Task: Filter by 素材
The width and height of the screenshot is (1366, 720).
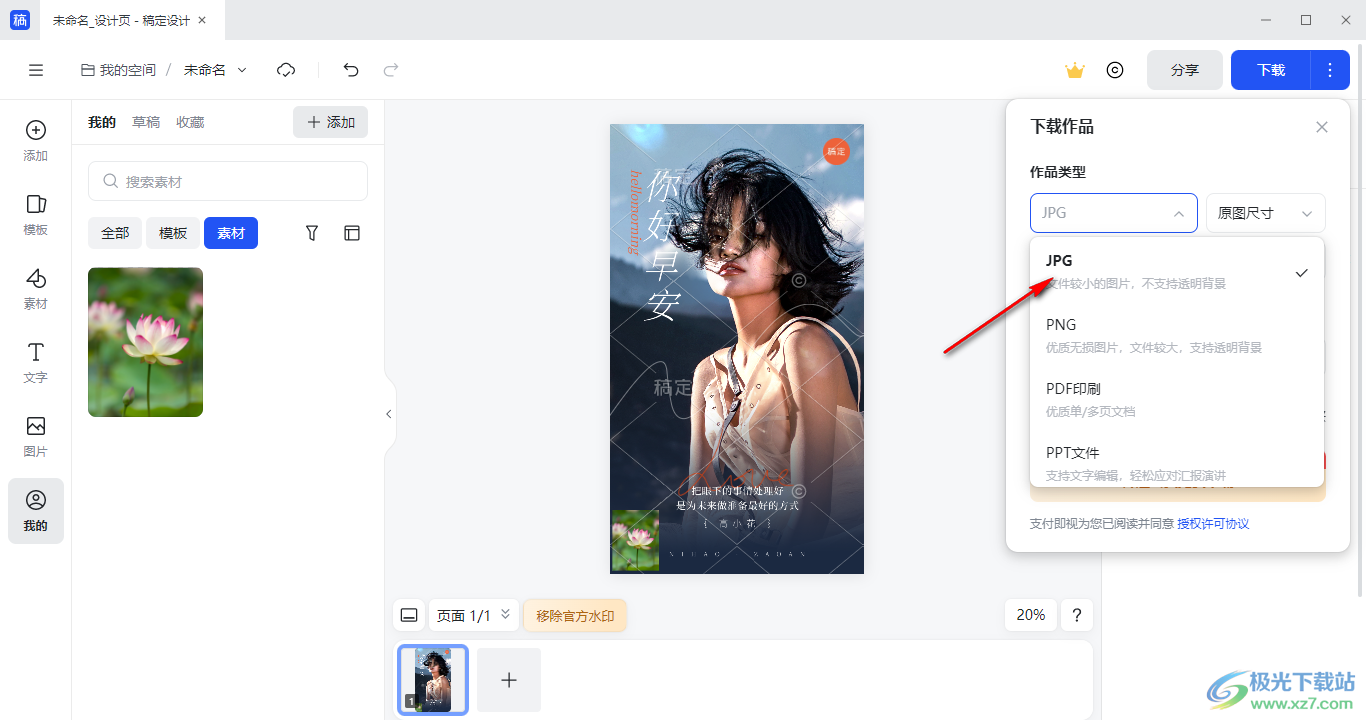Action: point(231,233)
